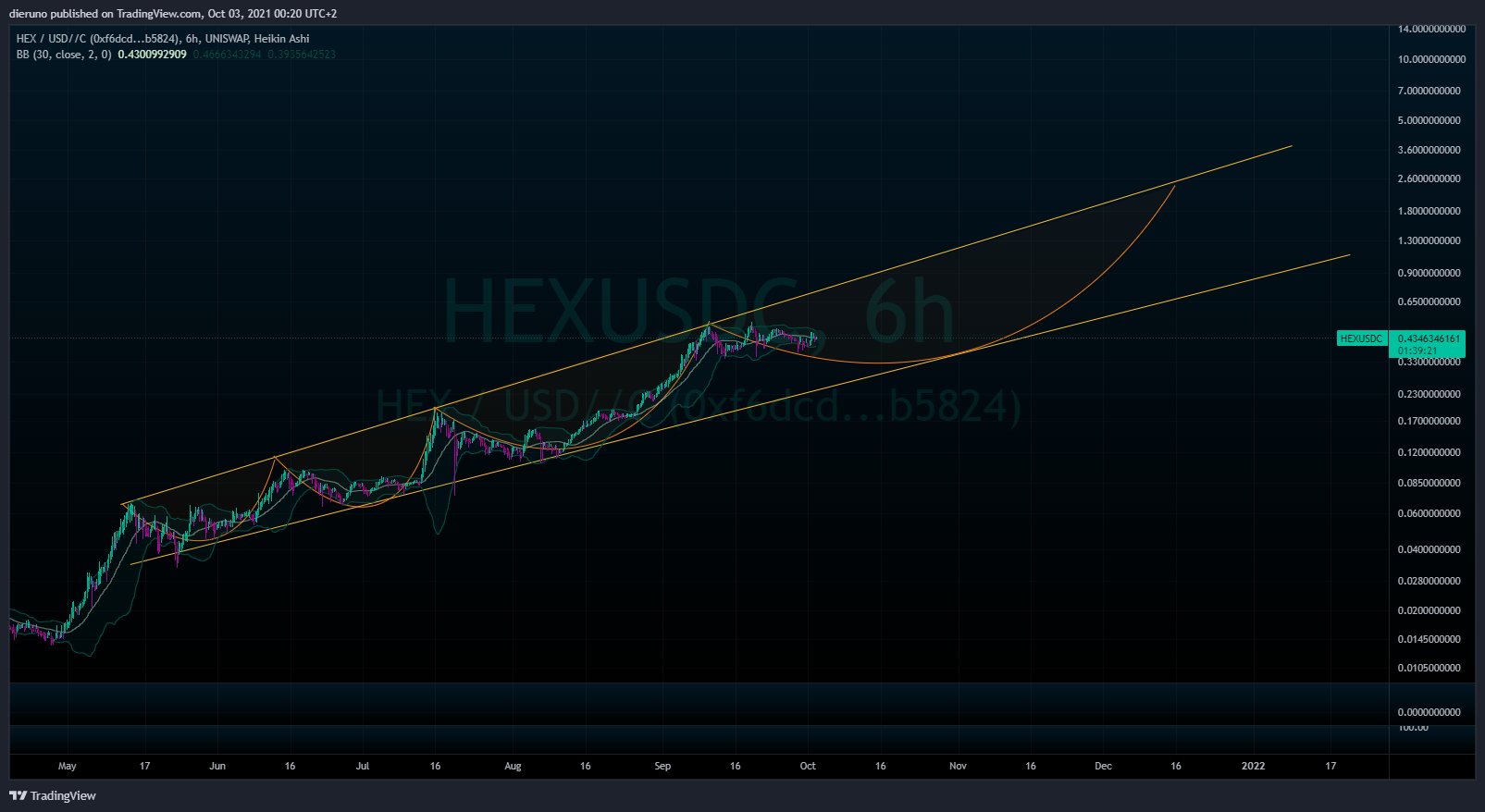The height and width of the screenshot is (812, 1485).
Task: Click the Oct label on the time axis
Action: [808, 766]
